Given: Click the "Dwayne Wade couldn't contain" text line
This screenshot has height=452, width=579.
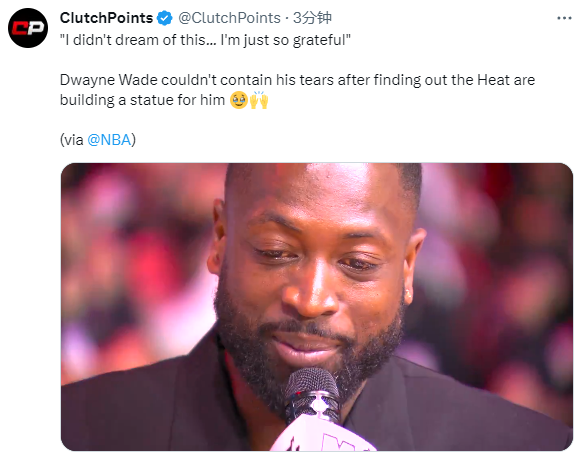Looking at the screenshot, I should (297, 80).
